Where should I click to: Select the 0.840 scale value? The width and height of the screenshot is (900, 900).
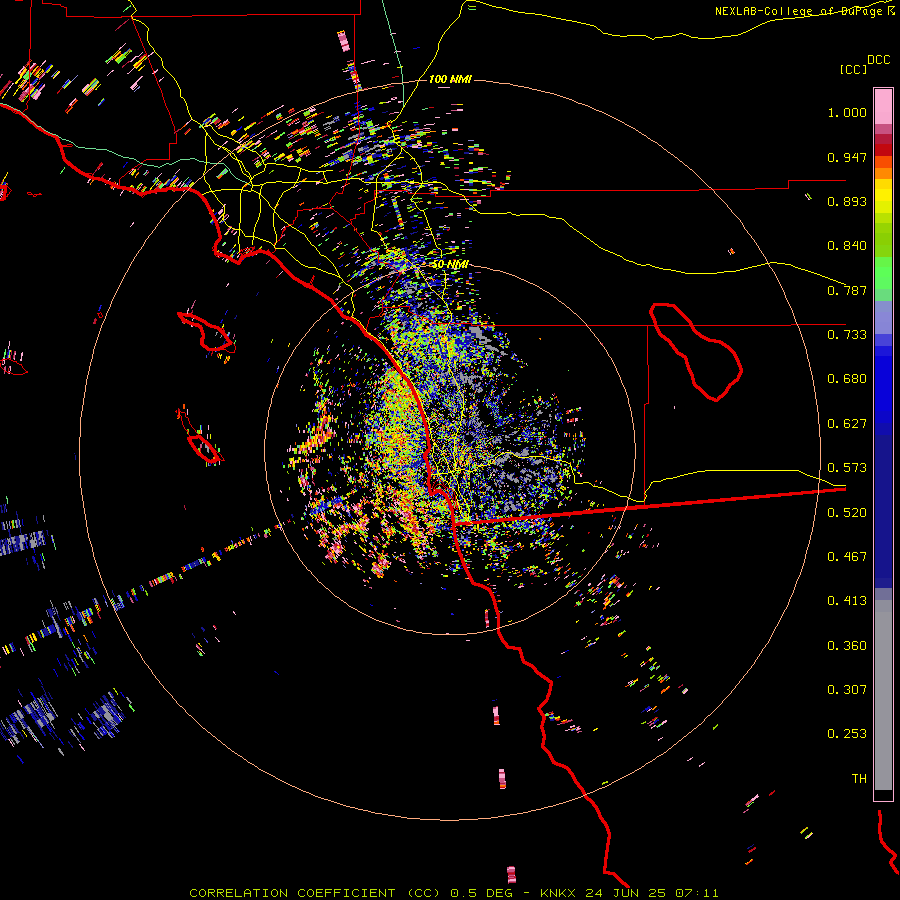coord(847,246)
